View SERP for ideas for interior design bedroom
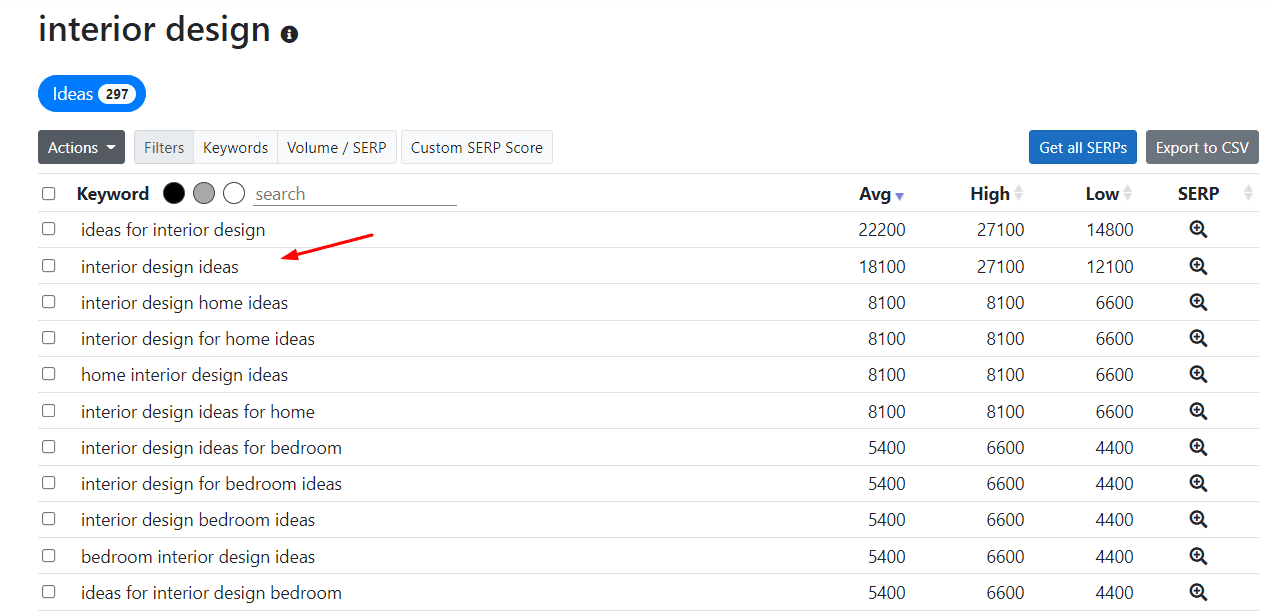 tap(1198, 592)
